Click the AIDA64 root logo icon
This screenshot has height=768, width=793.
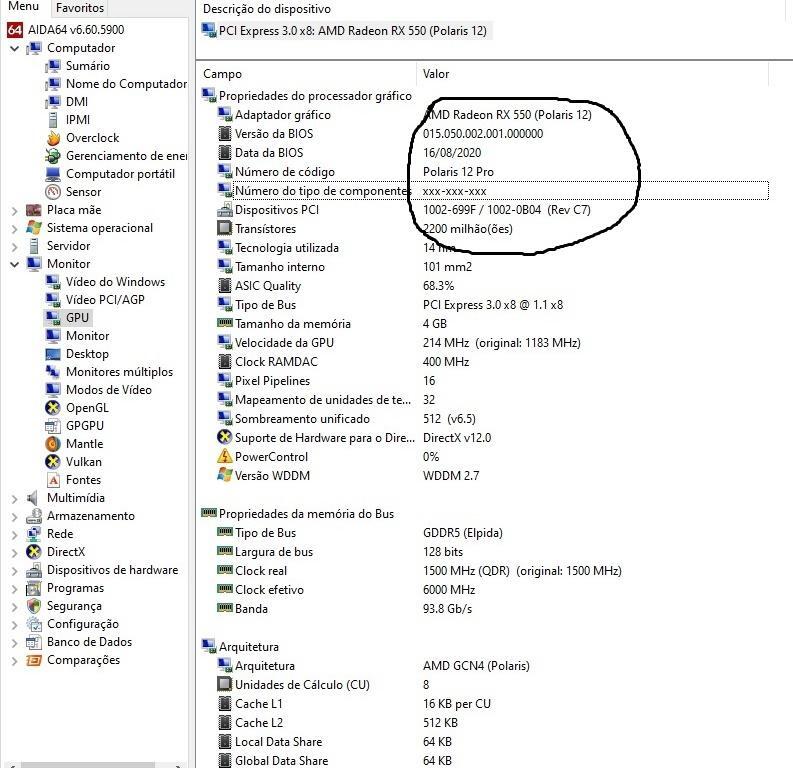(15, 30)
